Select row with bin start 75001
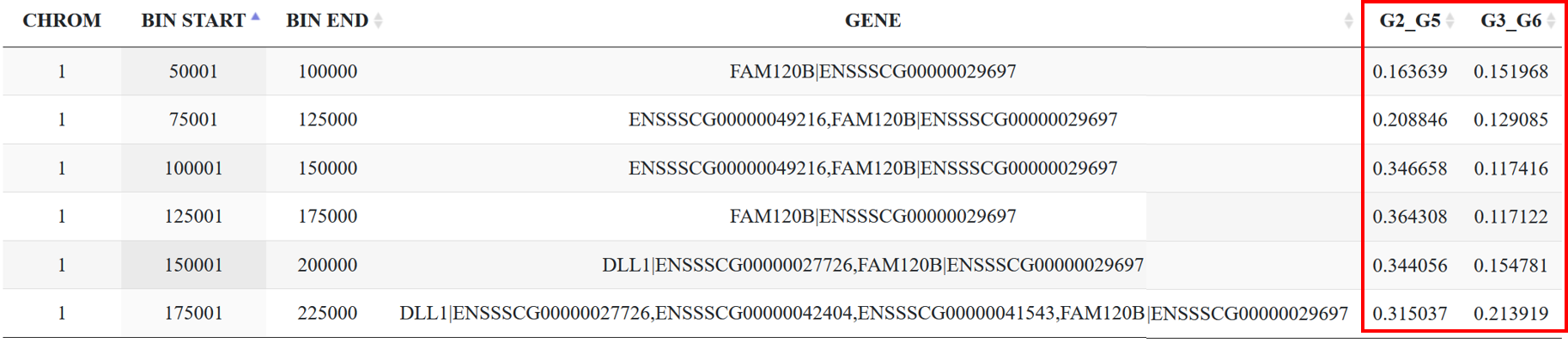This screenshot has width=1568, height=343. pos(783,119)
